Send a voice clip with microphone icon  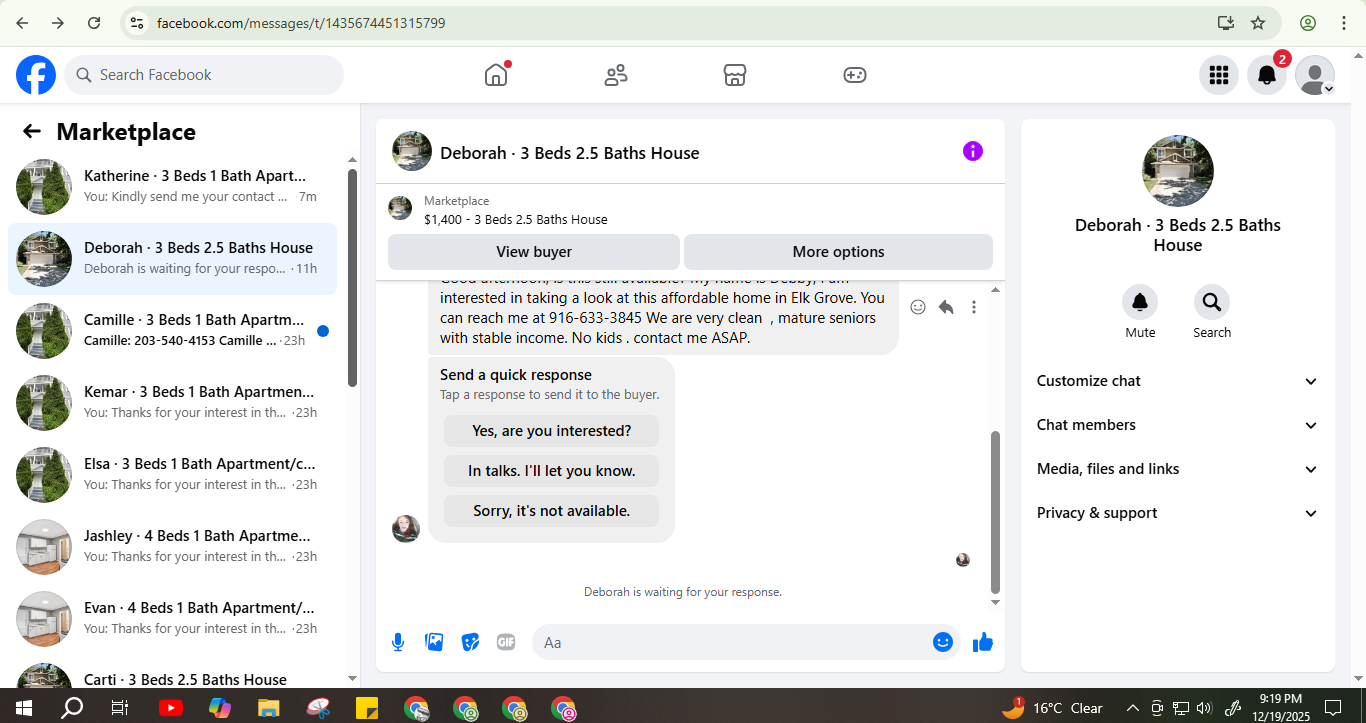point(398,642)
